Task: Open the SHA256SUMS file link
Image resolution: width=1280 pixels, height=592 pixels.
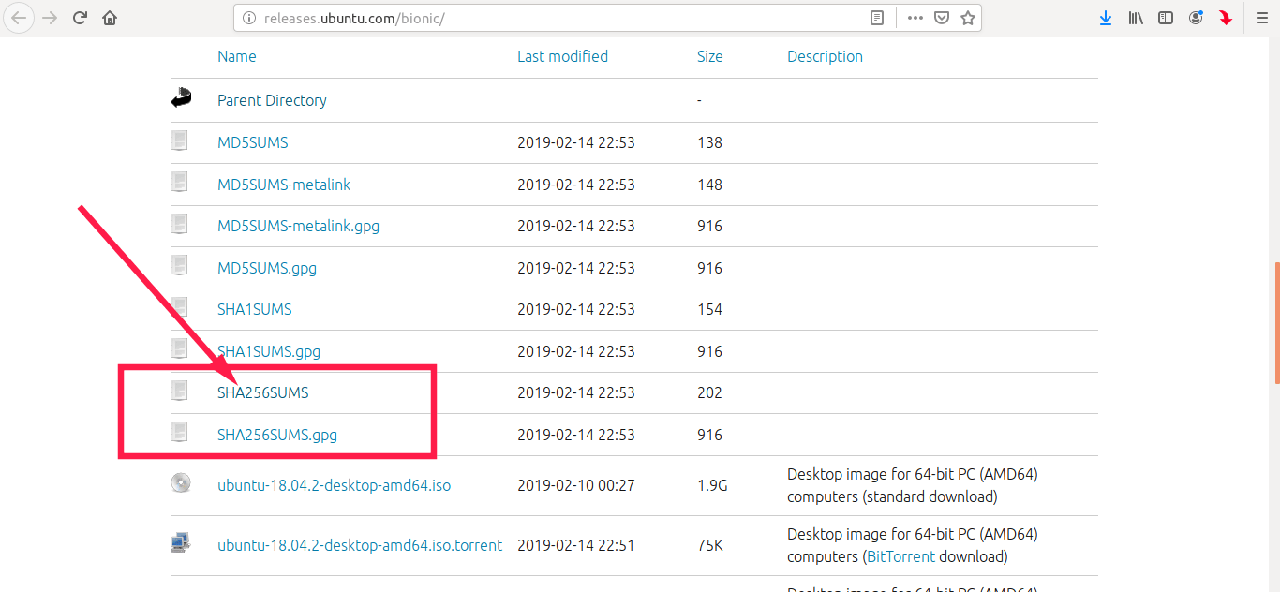Action: (x=263, y=393)
